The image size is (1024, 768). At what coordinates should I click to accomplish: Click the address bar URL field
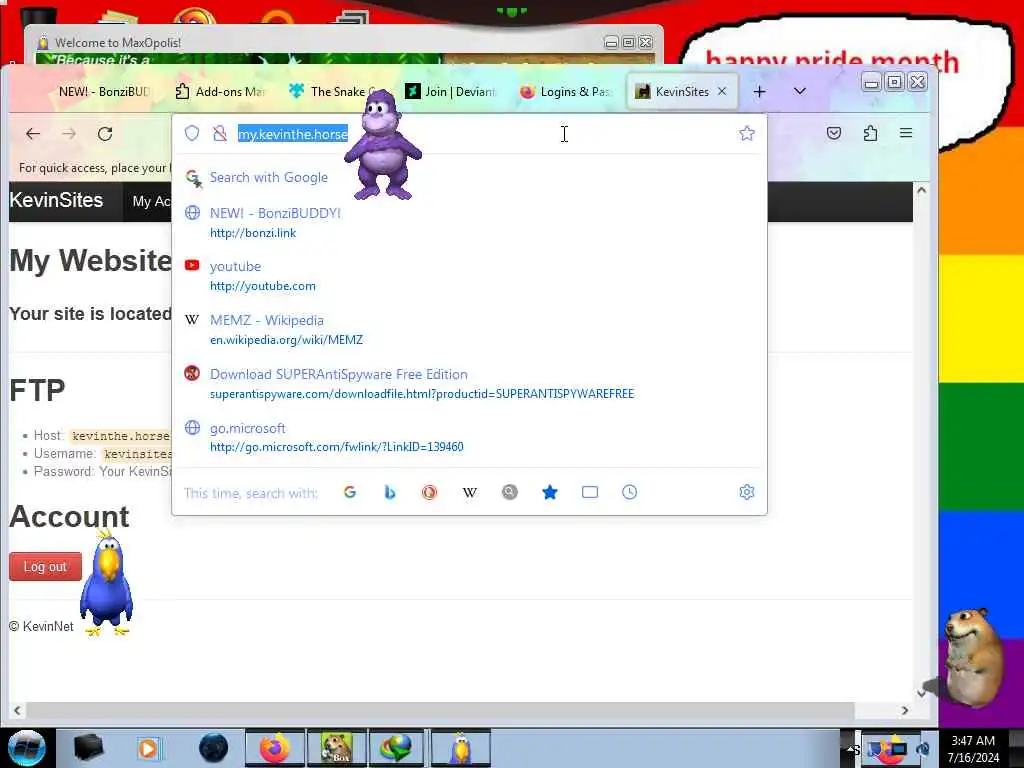click(x=470, y=134)
